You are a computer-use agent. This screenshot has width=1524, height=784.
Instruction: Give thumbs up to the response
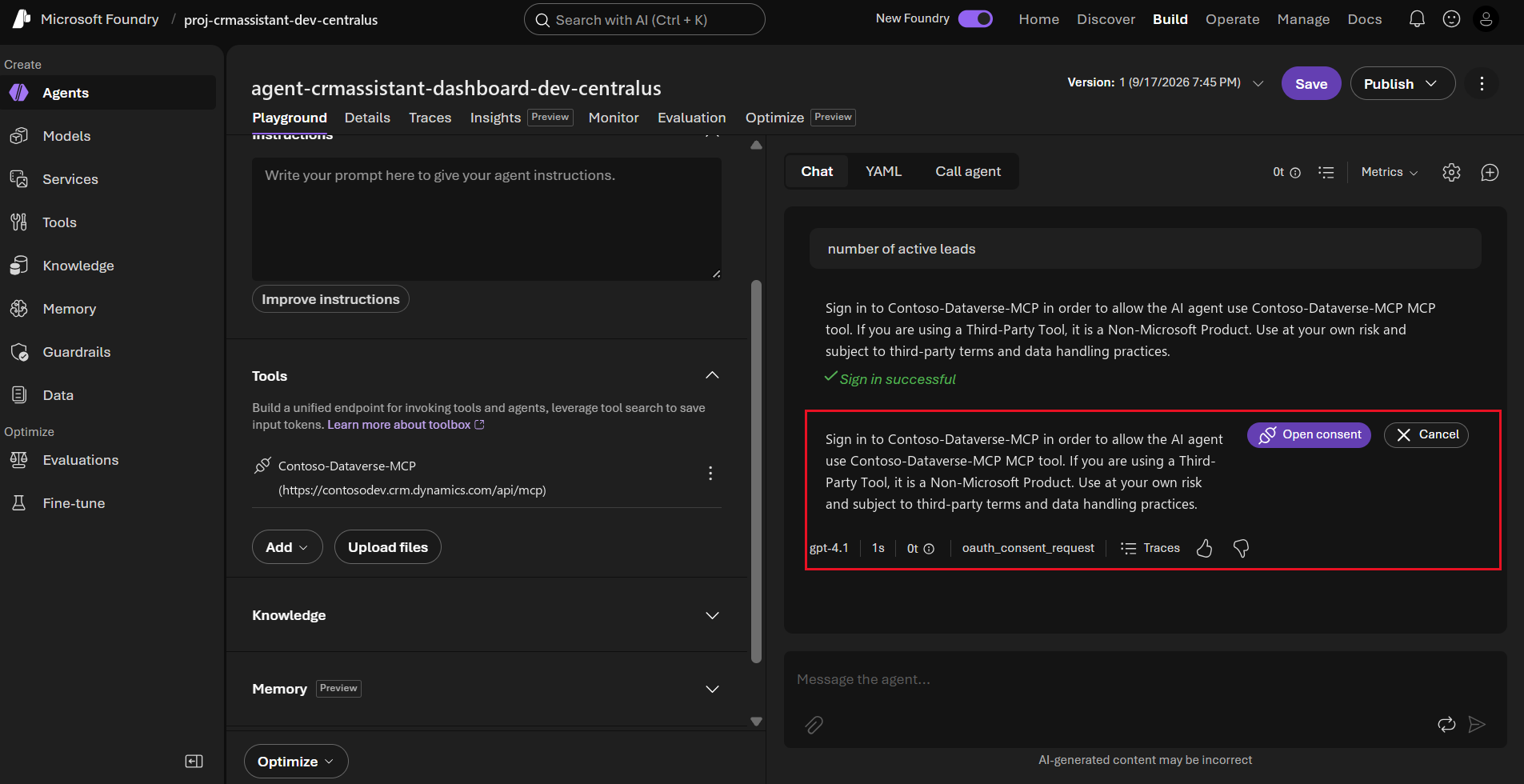pyautogui.click(x=1204, y=548)
